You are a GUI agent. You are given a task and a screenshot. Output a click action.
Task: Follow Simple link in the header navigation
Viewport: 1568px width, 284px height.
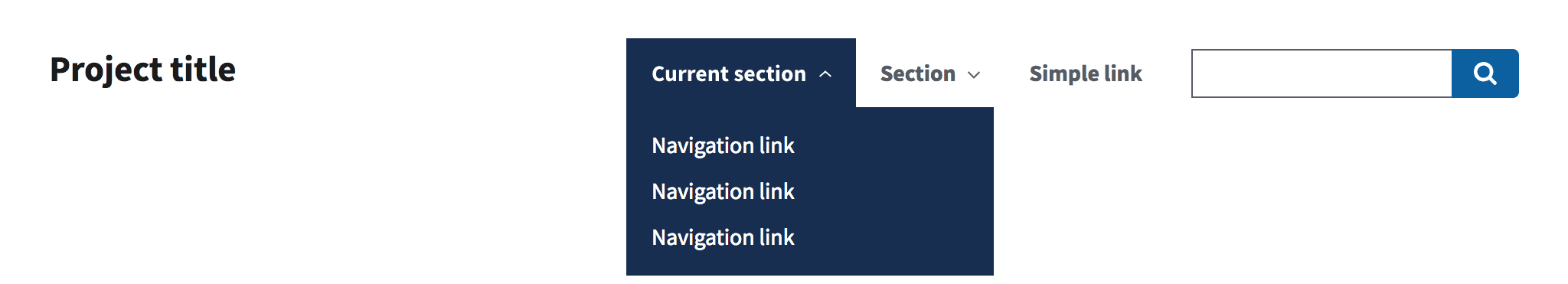click(1086, 73)
